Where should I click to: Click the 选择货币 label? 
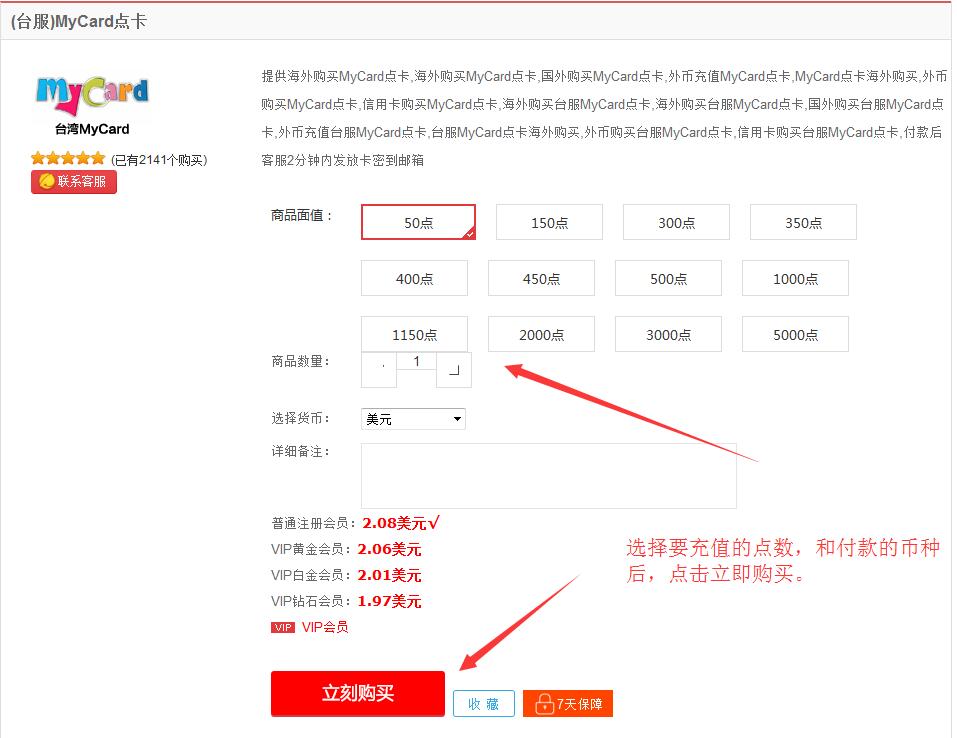pos(300,418)
